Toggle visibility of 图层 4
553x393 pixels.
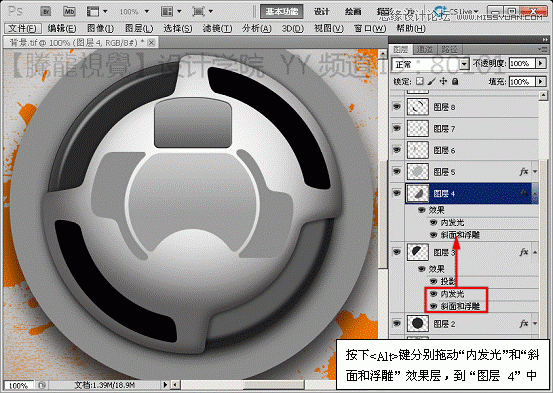coord(397,193)
